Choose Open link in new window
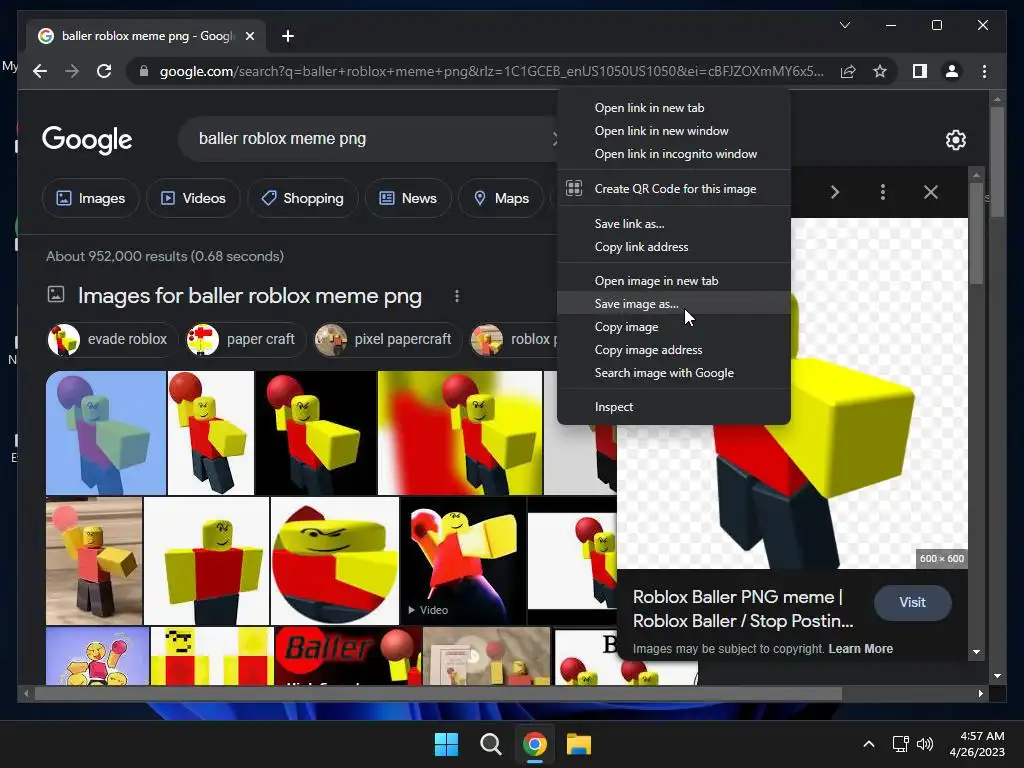Screen dimensions: 1024x768 (674, 131)
